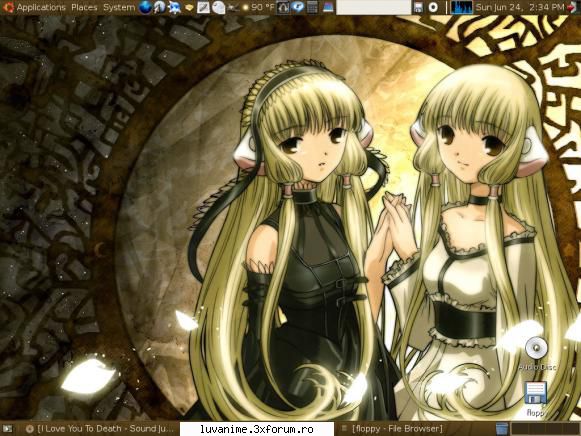Switch to I Love You To Death Sound Juicer window
Image resolution: width=581 pixels, height=436 pixels.
[100, 429]
